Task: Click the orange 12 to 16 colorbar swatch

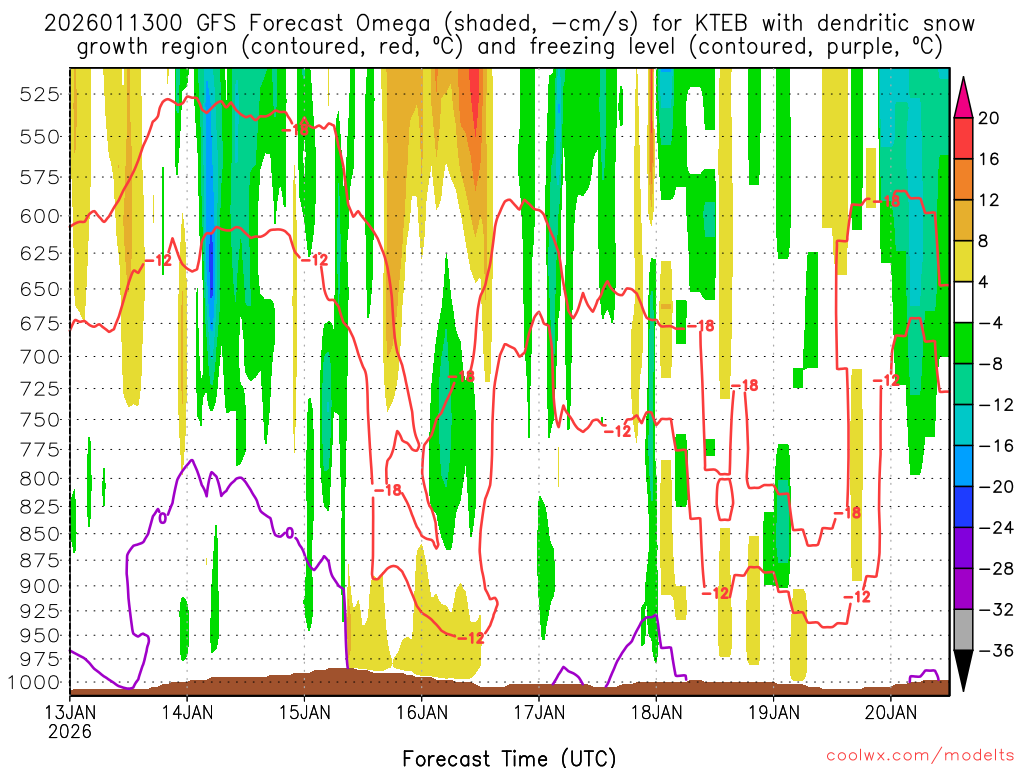Action: 963,179
